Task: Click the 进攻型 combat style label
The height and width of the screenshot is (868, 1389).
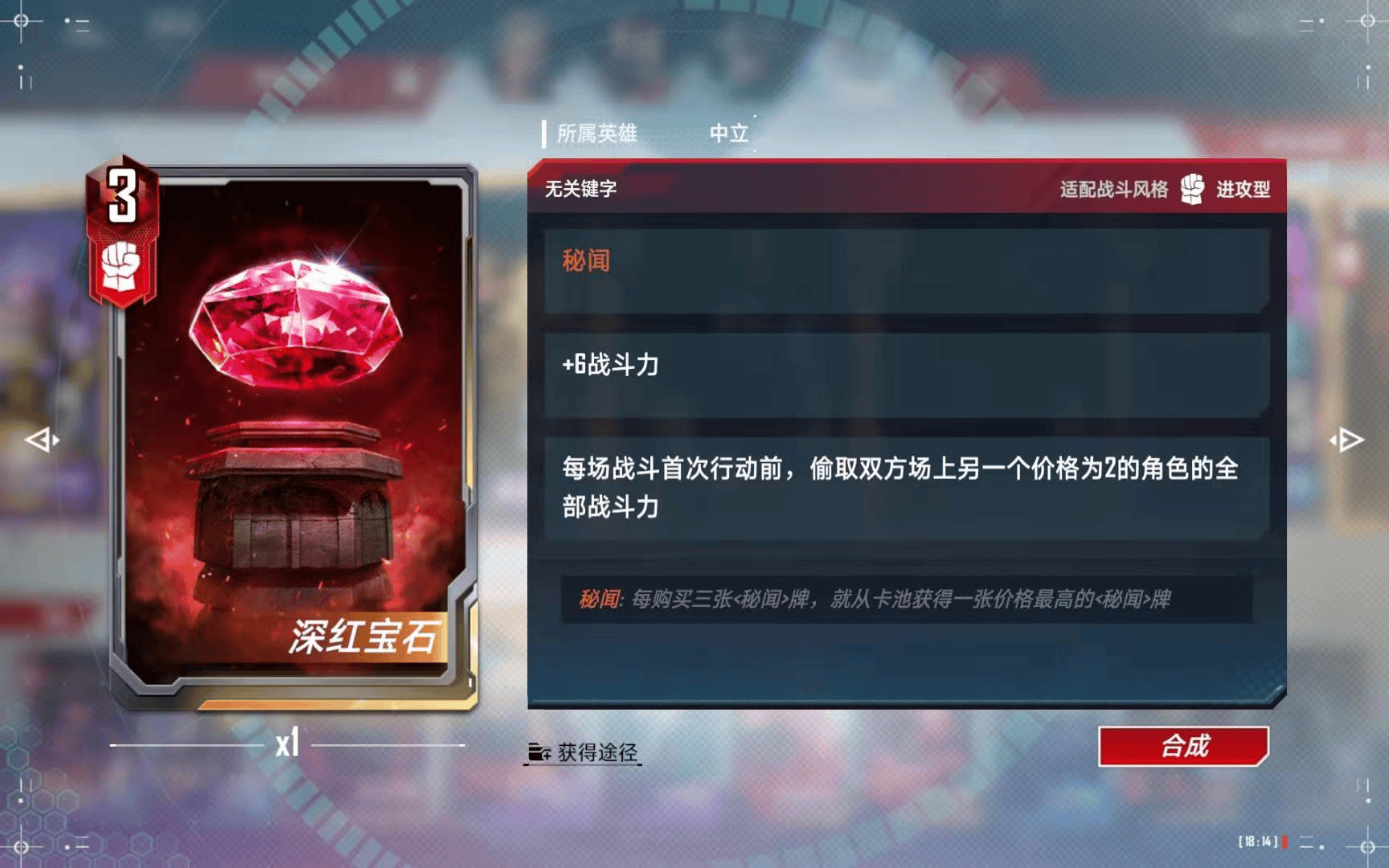Action: 1243,190
